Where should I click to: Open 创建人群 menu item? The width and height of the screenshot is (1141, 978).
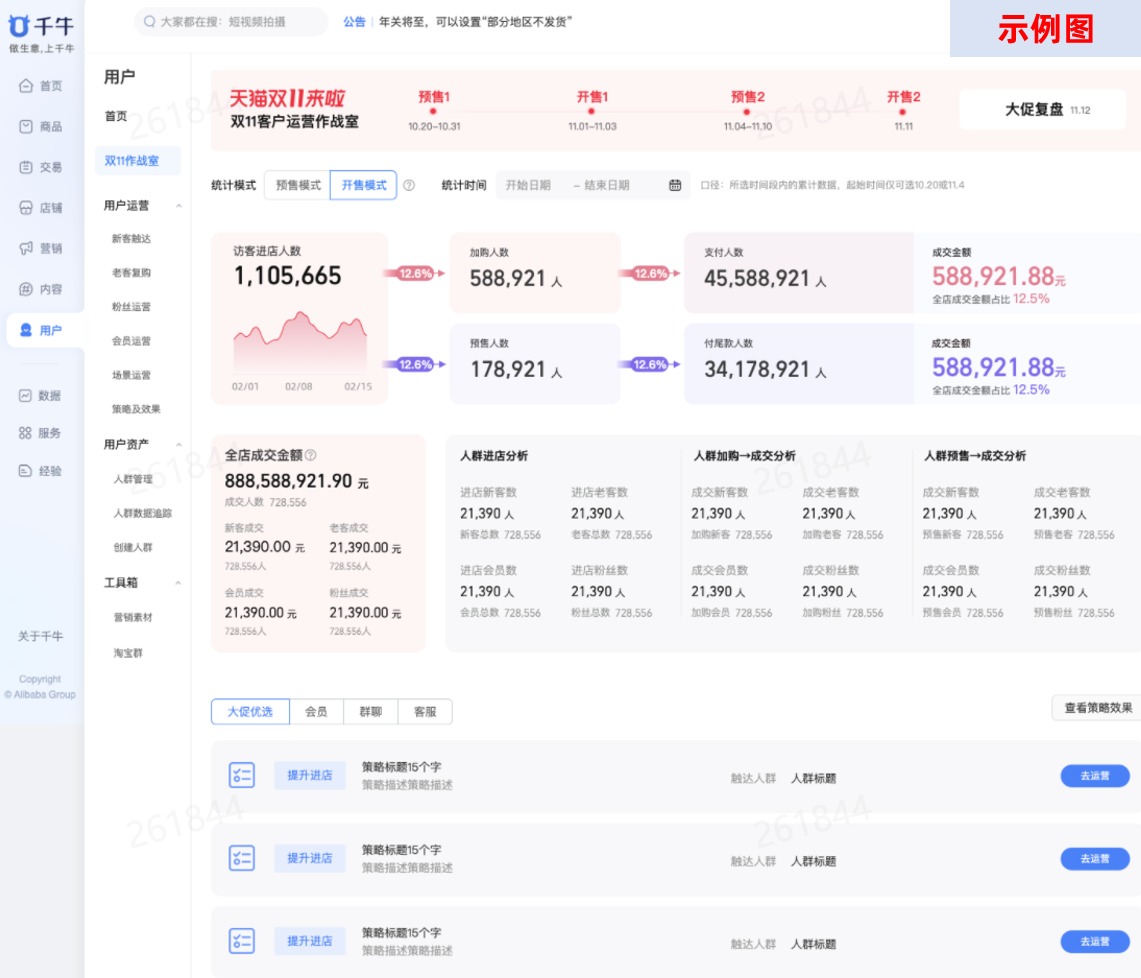coord(133,547)
